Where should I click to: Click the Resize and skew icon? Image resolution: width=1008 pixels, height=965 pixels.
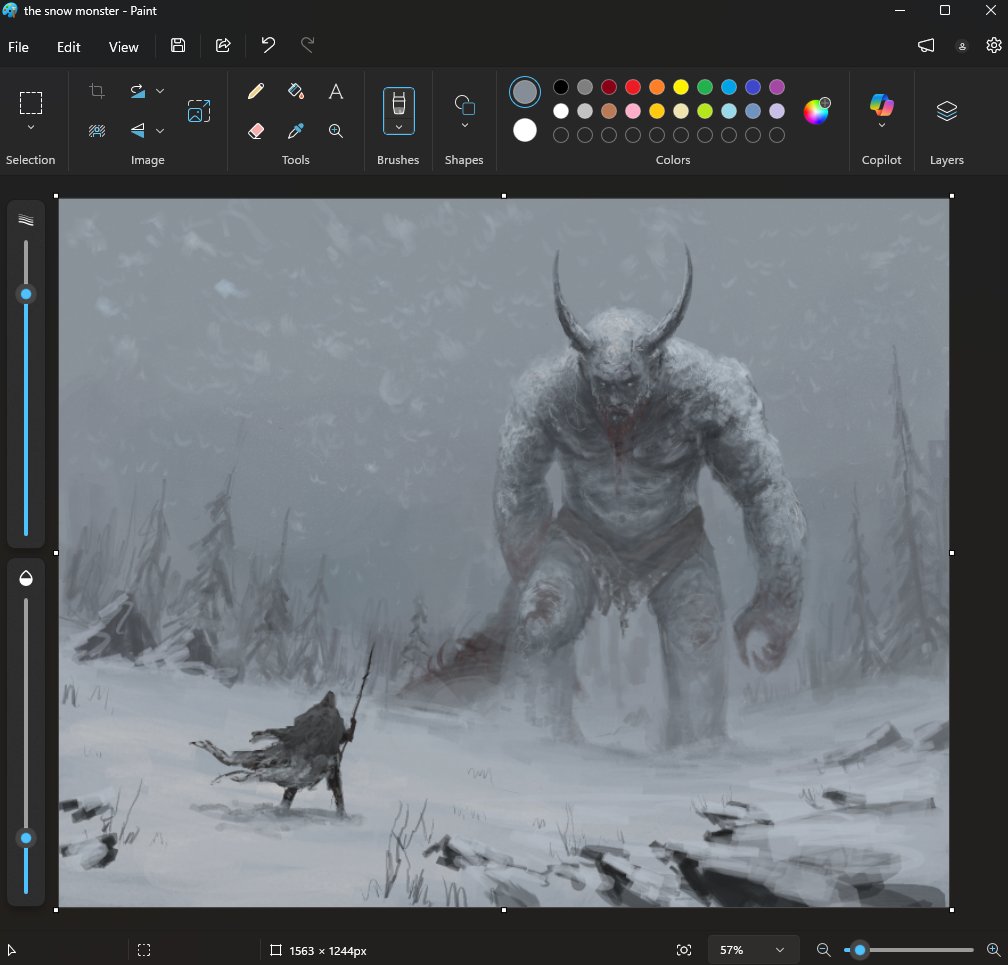(199, 111)
